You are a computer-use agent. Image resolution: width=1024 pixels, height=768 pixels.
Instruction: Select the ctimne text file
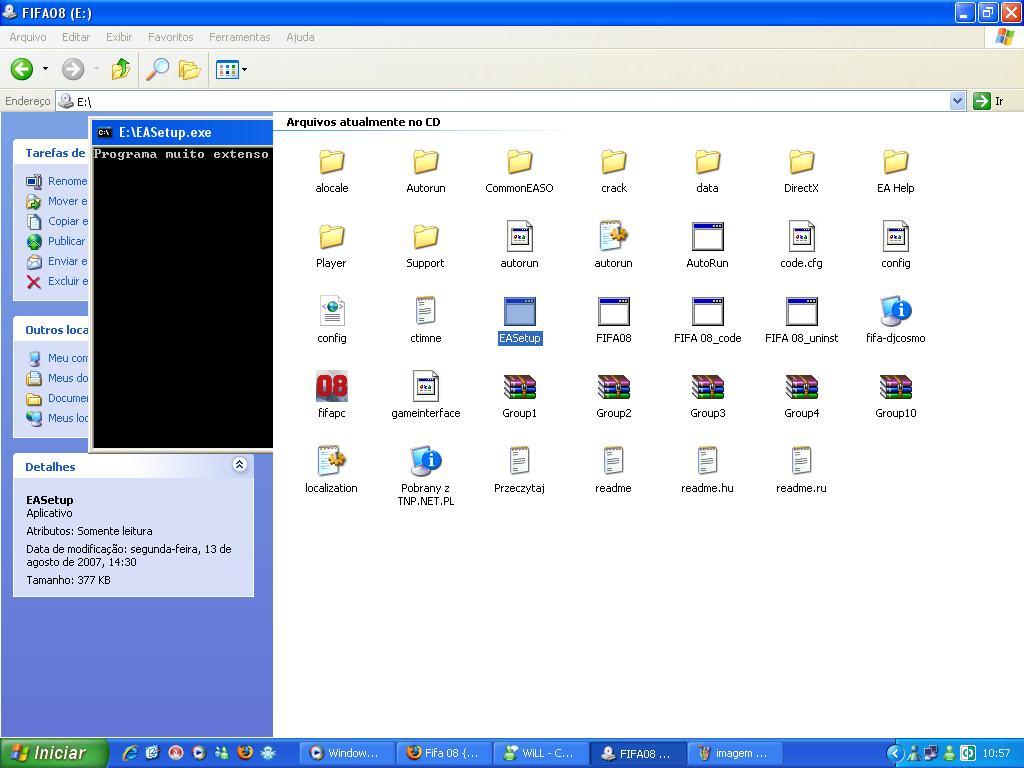pos(425,320)
